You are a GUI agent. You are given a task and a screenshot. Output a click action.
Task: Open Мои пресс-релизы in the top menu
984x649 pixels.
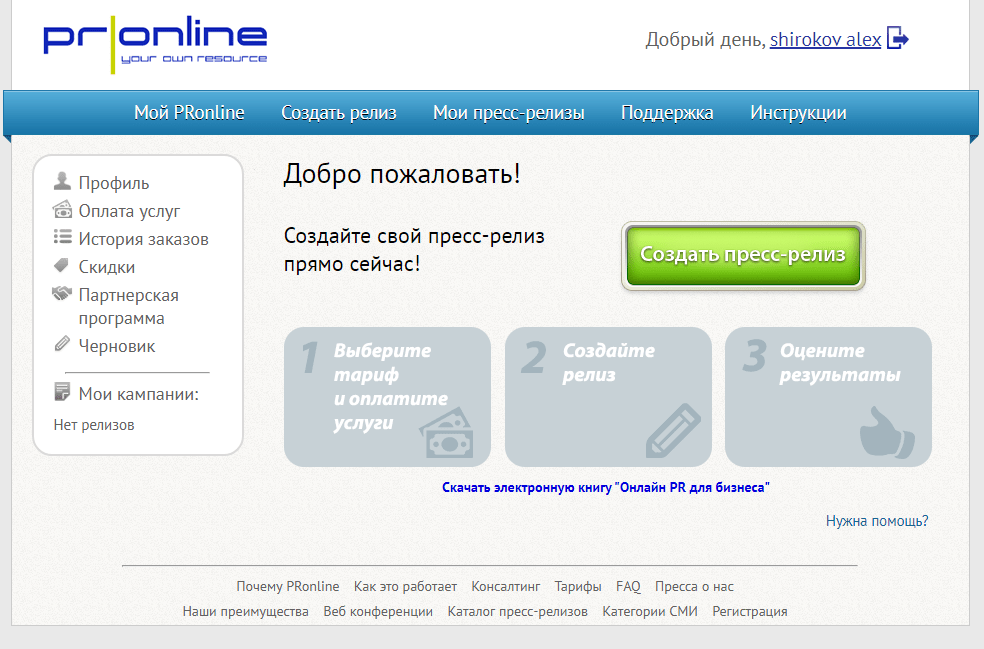pyautogui.click(x=508, y=113)
